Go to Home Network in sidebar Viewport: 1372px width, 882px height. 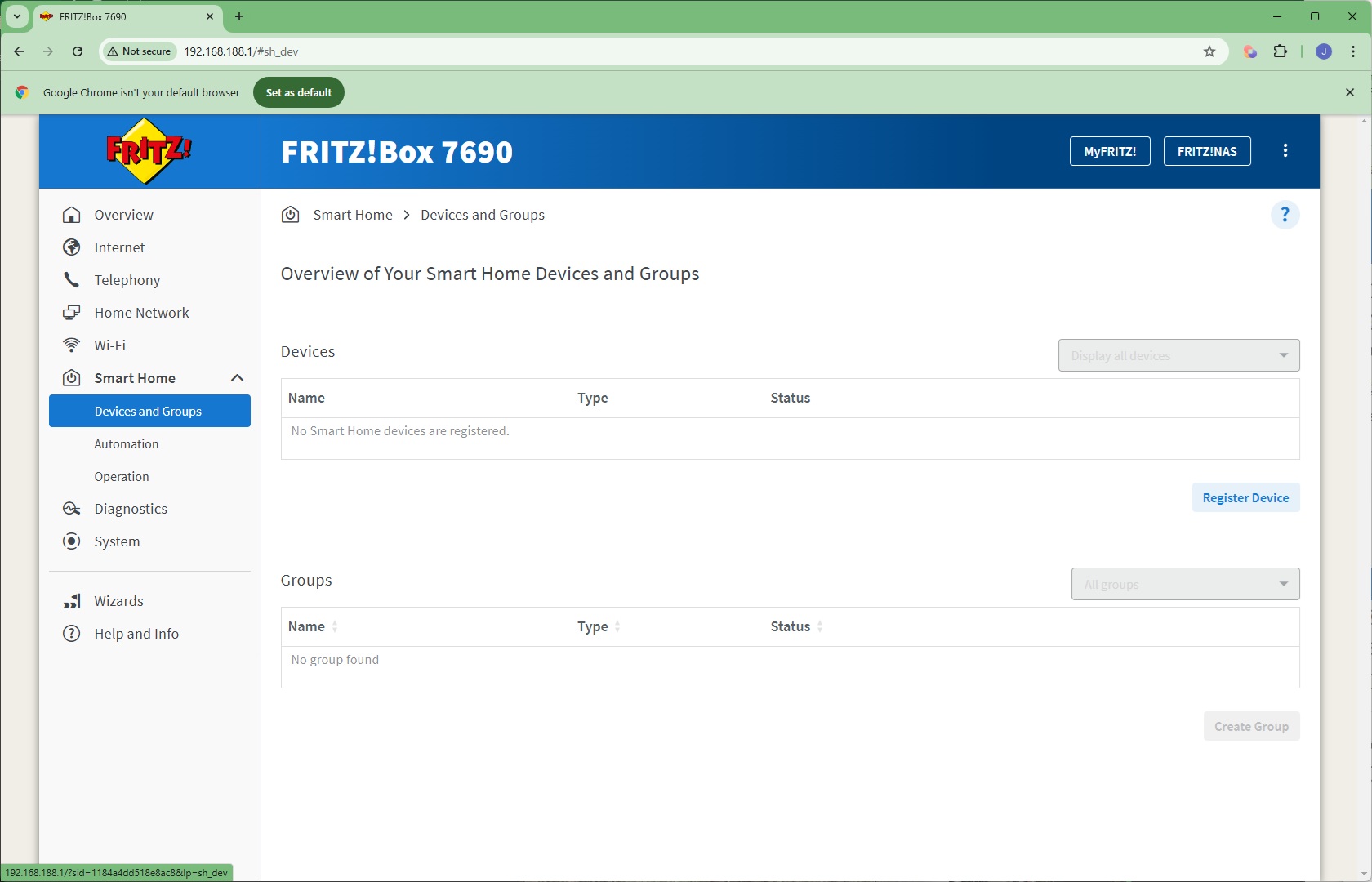141,313
